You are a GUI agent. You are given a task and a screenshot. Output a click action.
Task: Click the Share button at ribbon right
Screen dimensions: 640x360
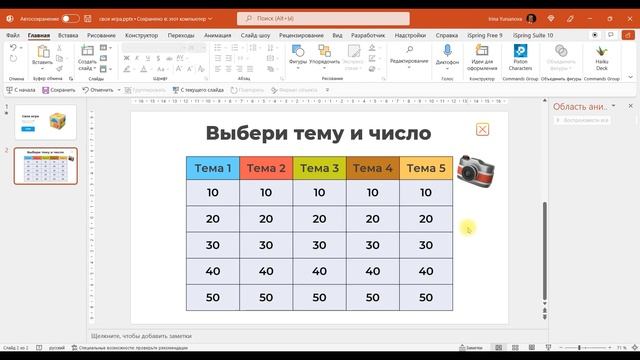click(x=628, y=35)
